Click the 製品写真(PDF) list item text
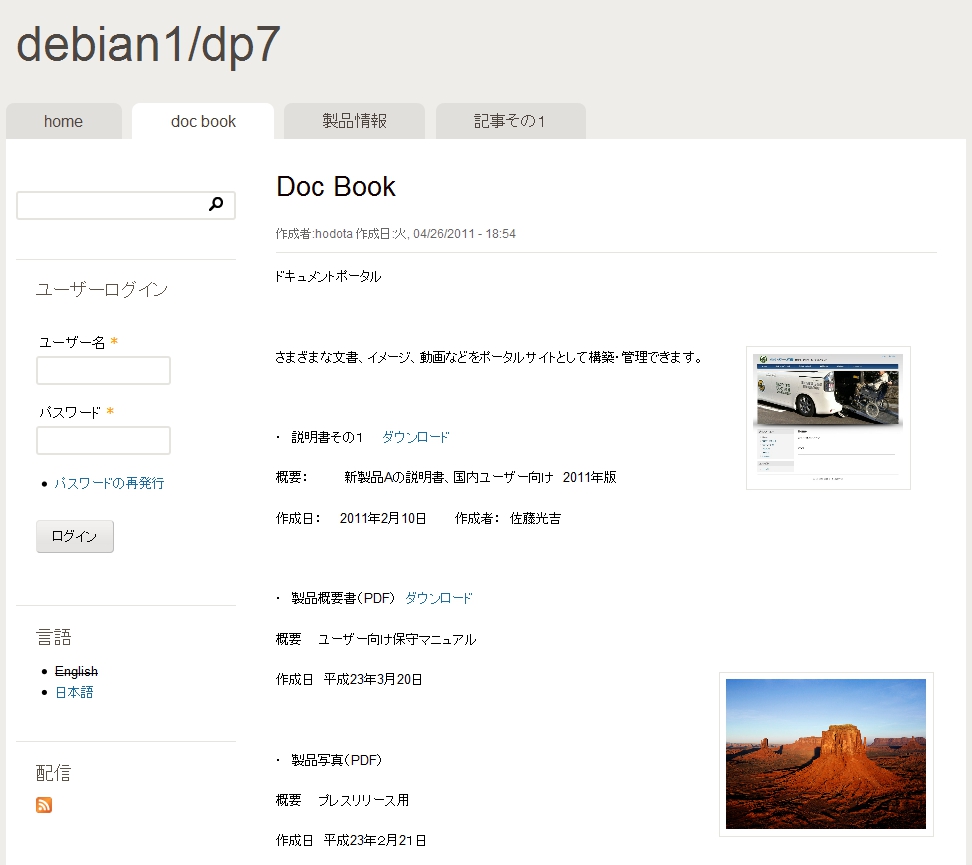972x865 pixels. click(337, 760)
